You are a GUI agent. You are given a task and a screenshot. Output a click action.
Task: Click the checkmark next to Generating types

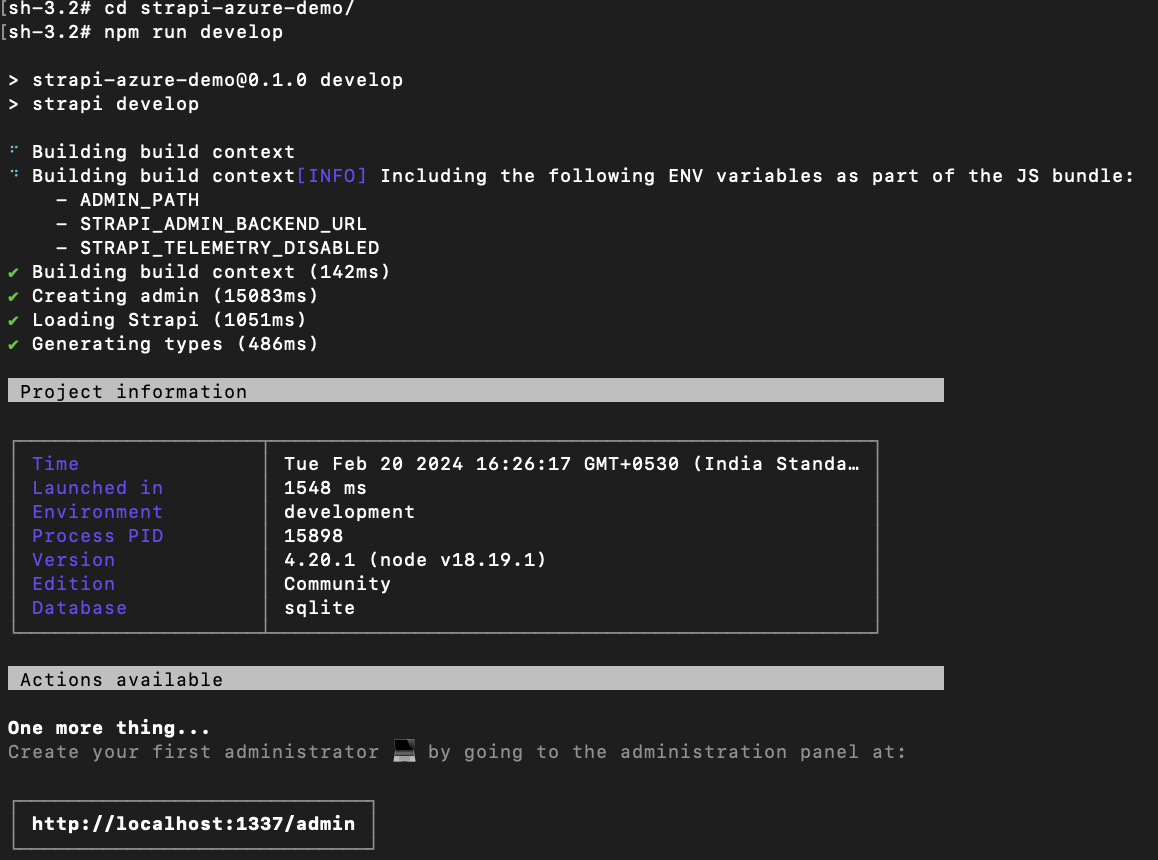pyautogui.click(x=14, y=343)
